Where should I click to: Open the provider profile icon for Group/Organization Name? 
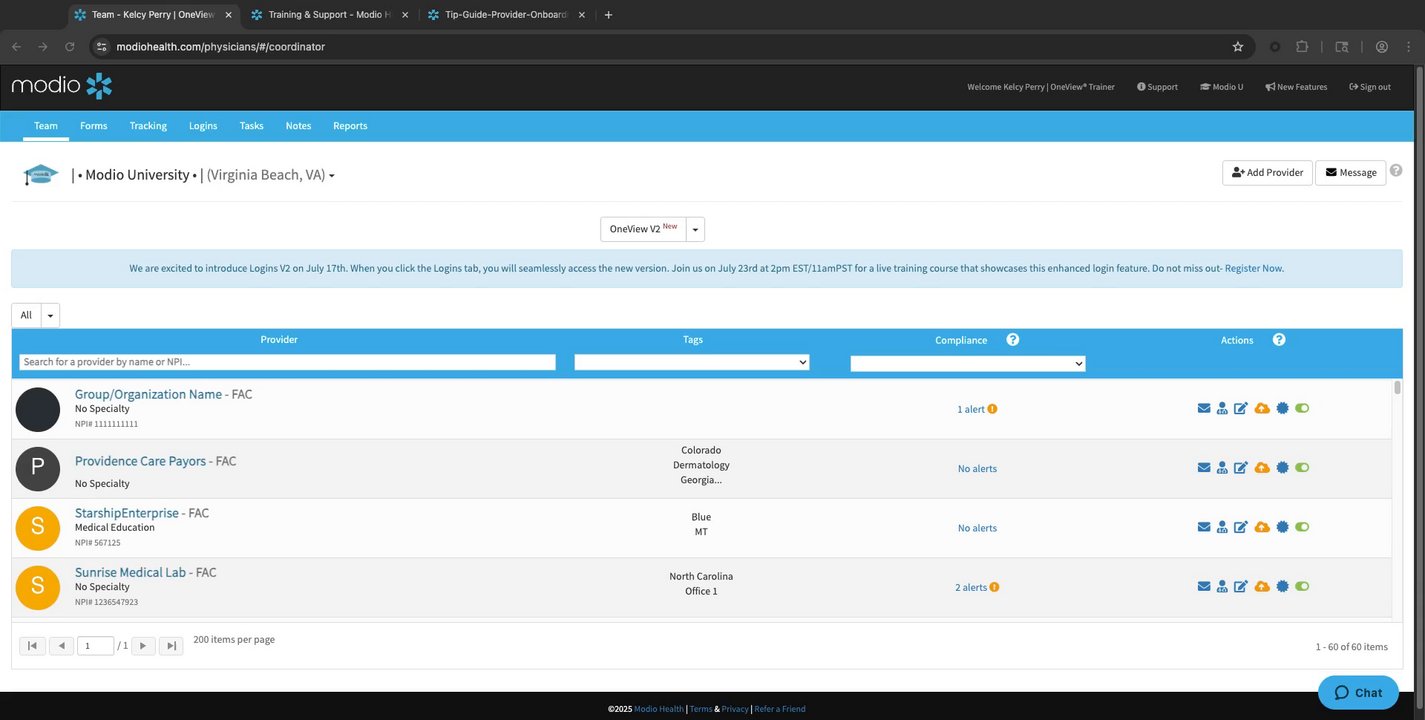(x=1222, y=408)
